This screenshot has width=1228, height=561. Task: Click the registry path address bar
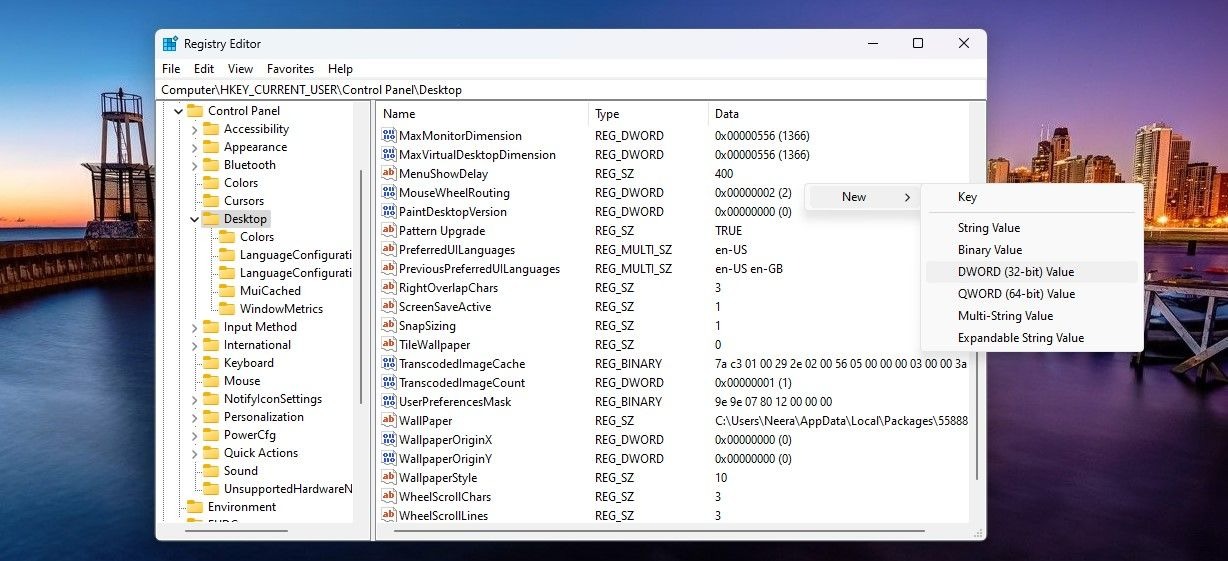pos(571,90)
